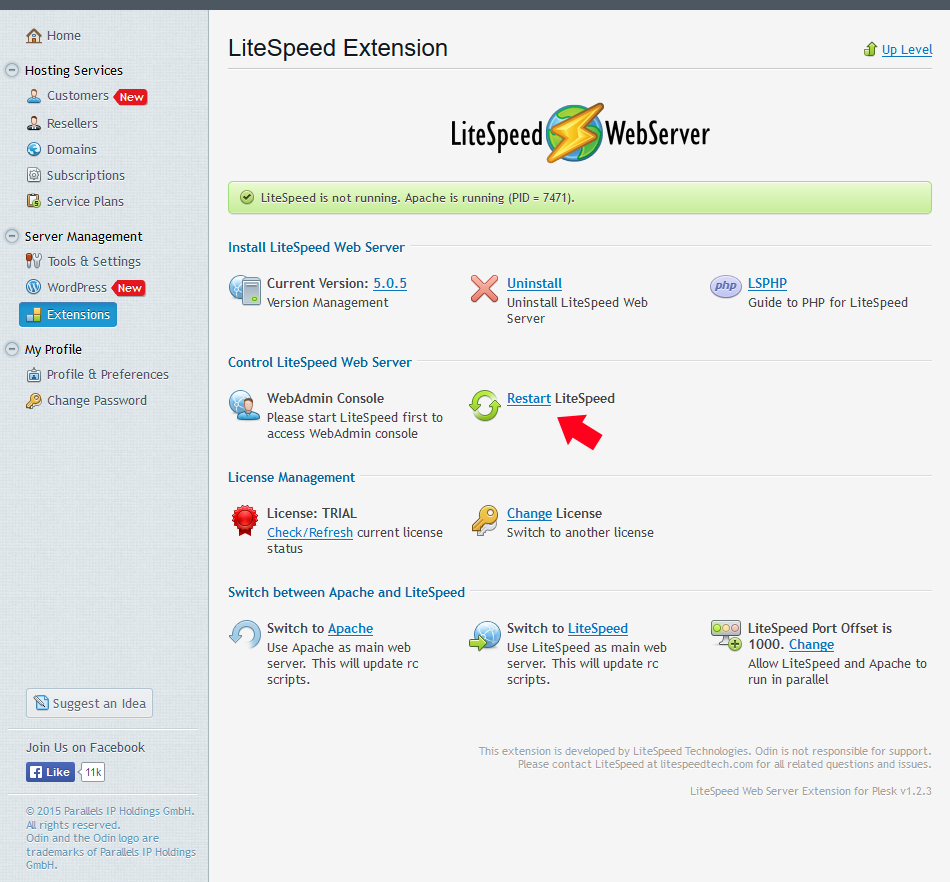Click the 'Install LiteSpeed Web Server' section heading

coord(316,247)
